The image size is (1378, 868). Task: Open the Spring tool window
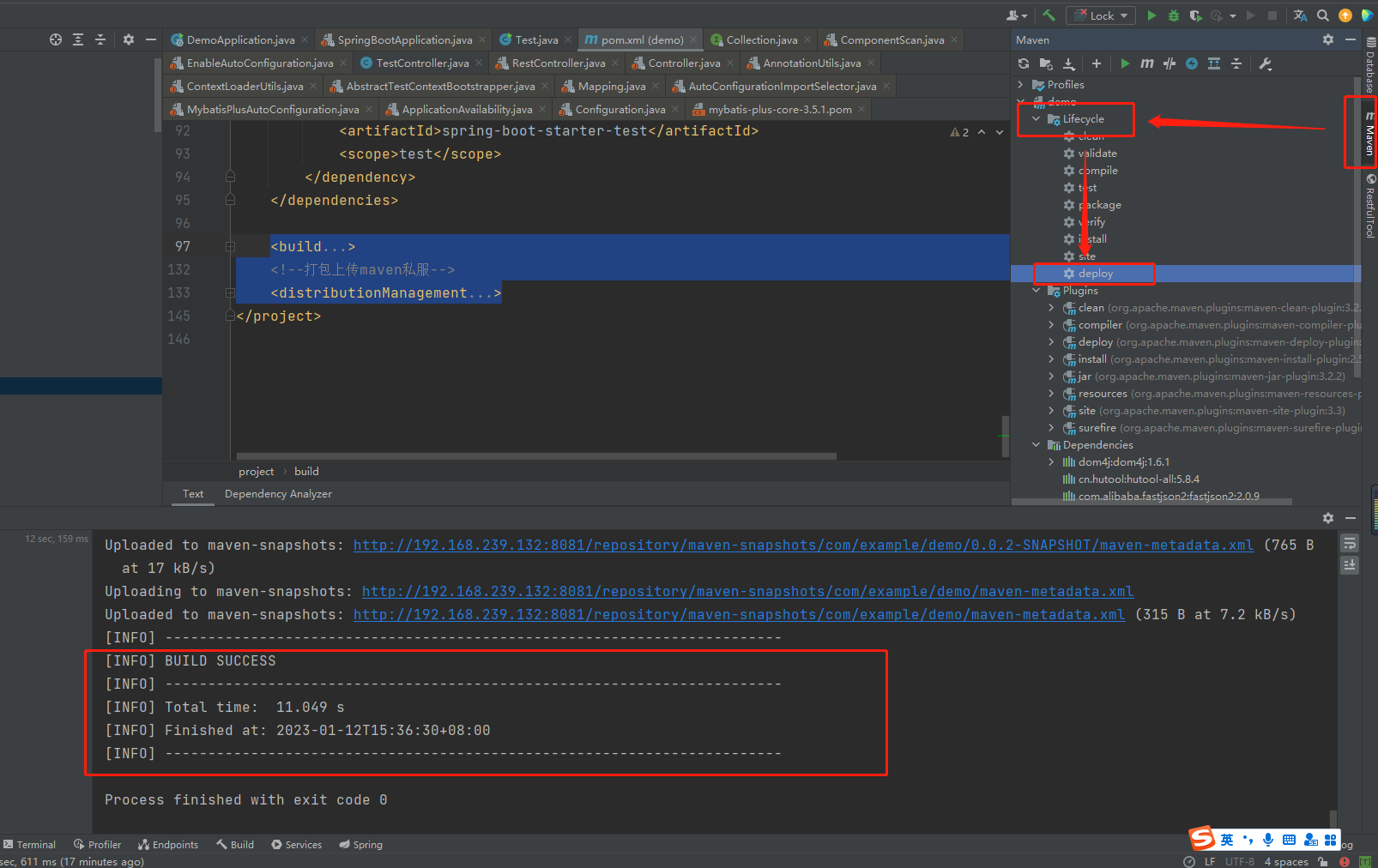(360, 845)
